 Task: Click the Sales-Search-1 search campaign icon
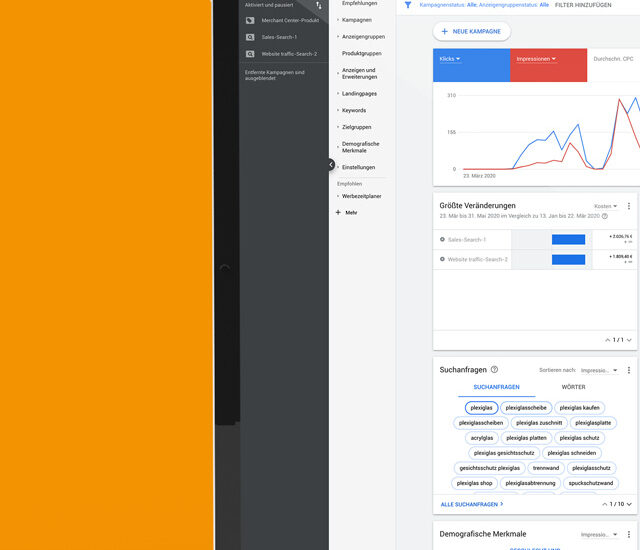(x=250, y=37)
